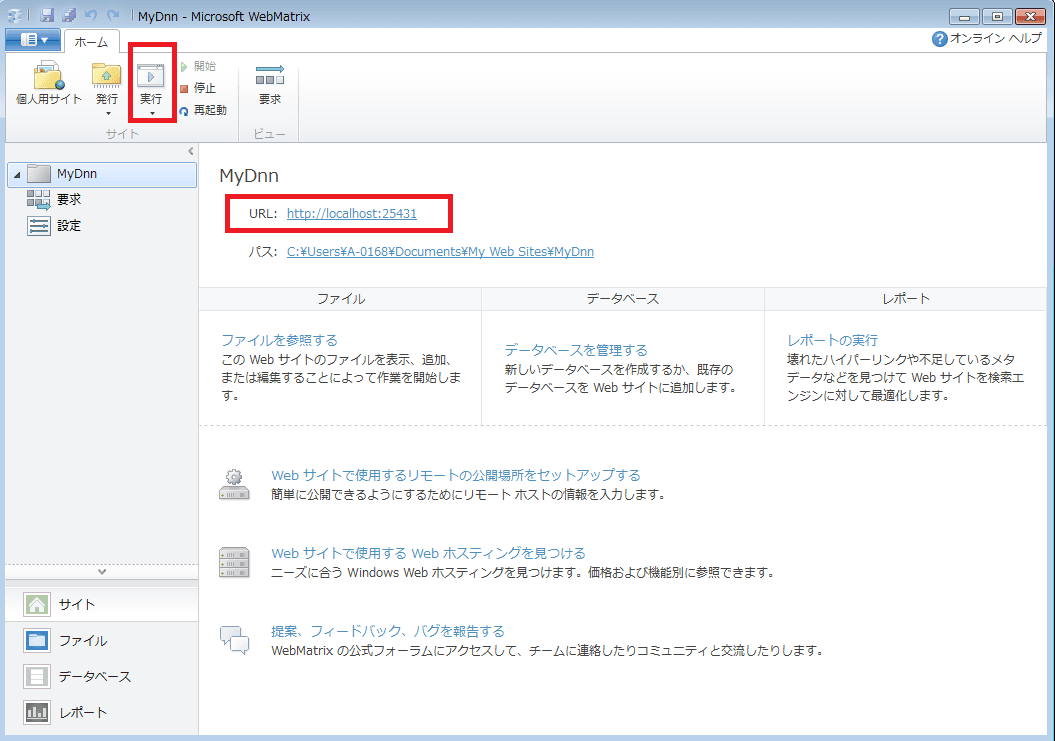Click the 発行 (Publish) folder icon
The width and height of the screenshot is (1055, 741).
[x=106, y=75]
